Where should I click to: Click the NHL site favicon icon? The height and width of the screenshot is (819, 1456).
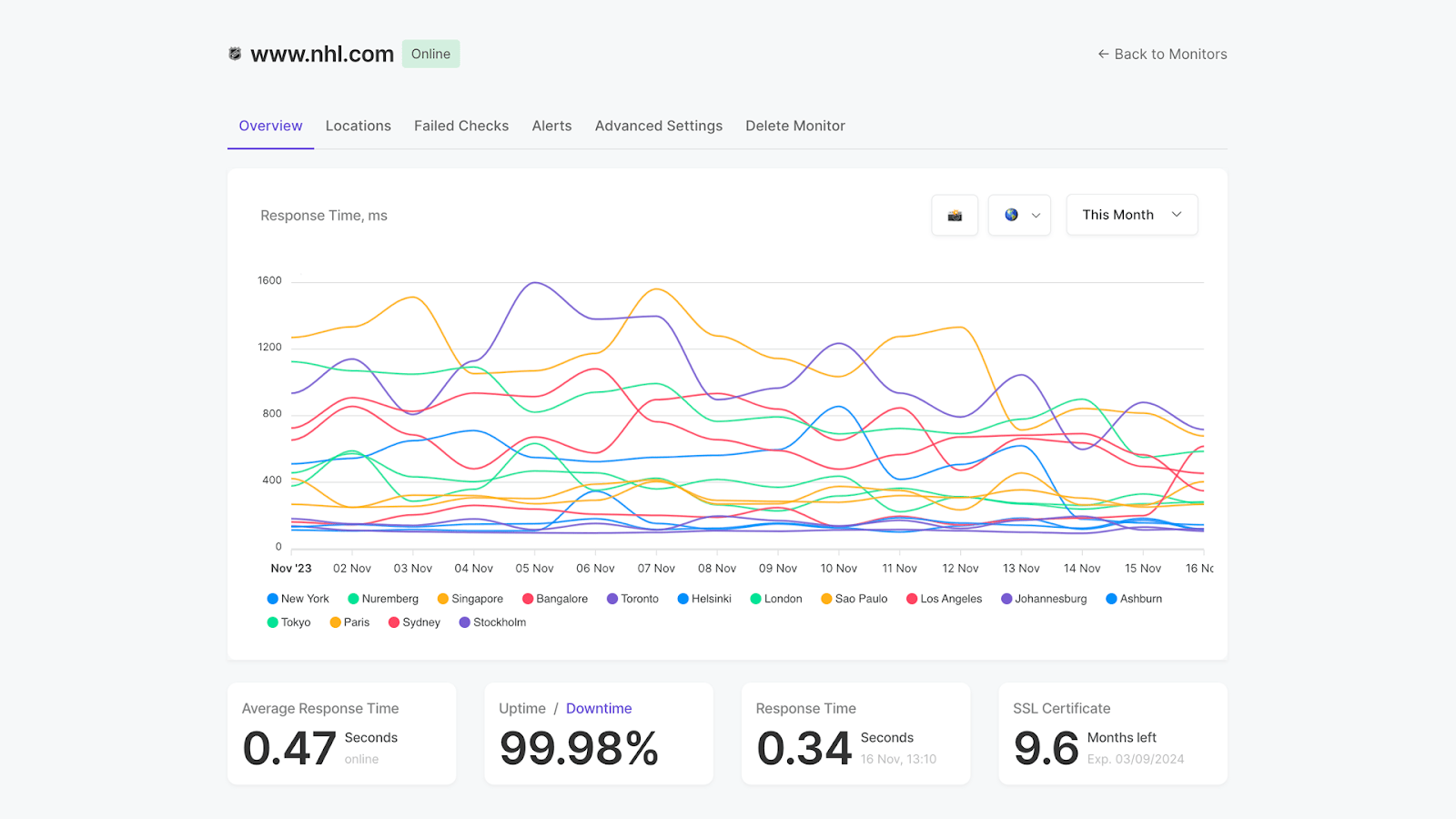(235, 55)
